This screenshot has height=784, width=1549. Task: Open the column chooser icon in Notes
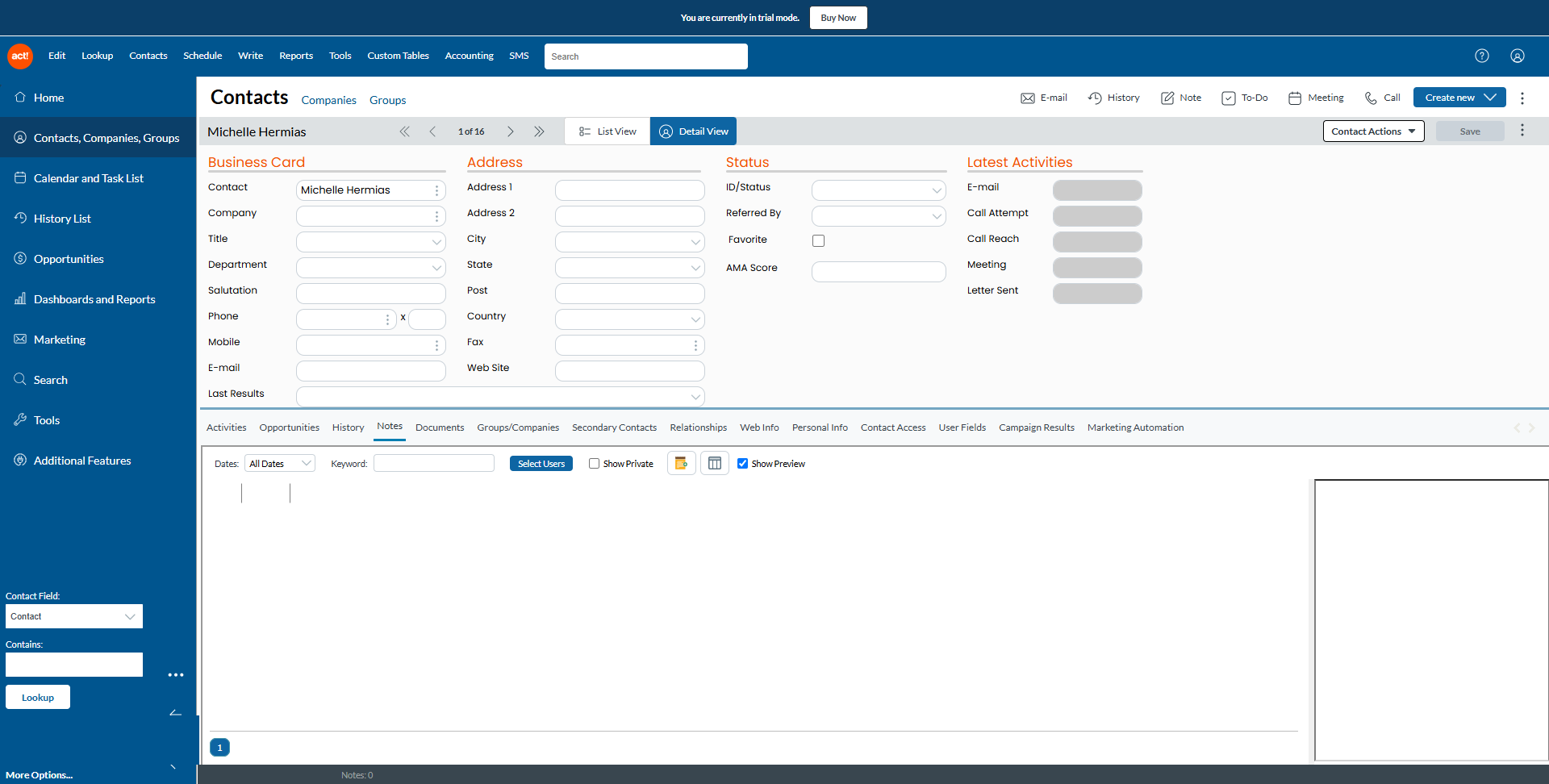[714, 463]
